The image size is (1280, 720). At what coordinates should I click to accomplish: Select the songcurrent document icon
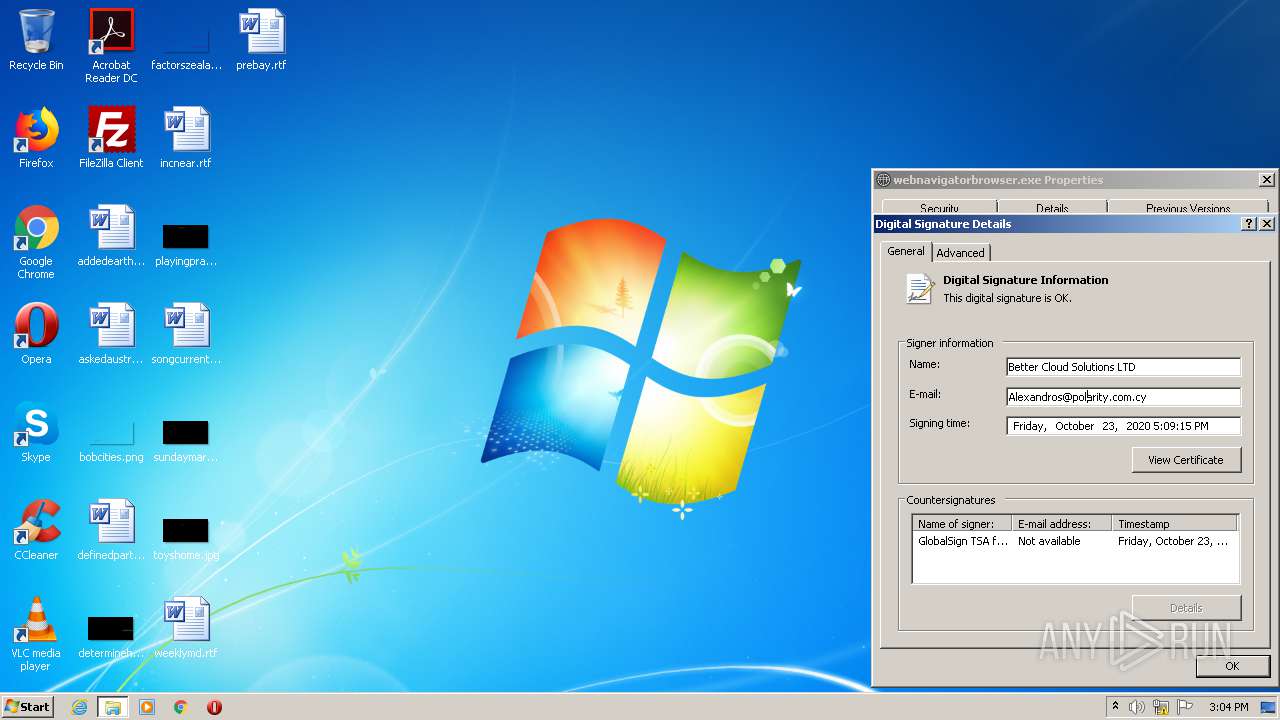click(x=186, y=334)
